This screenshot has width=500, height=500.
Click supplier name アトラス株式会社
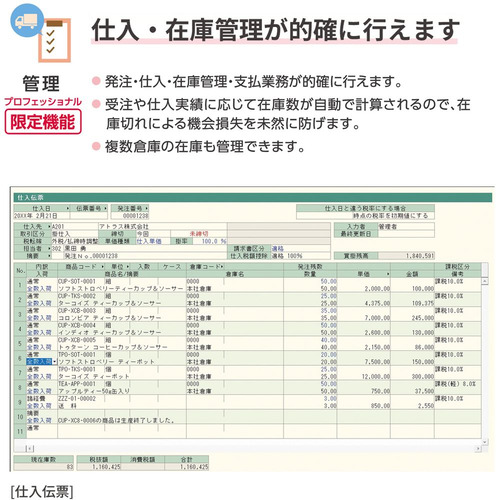click(x=124, y=227)
